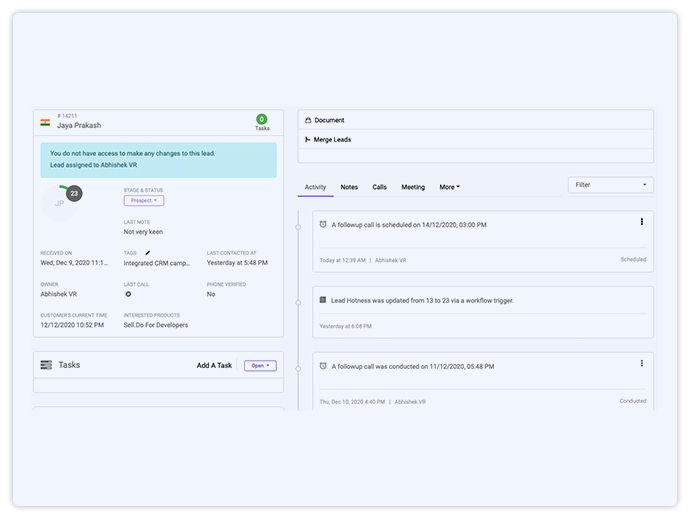Viewport: 689px width, 517px height.
Task: Switch to the Calls tab
Action: pos(379,187)
